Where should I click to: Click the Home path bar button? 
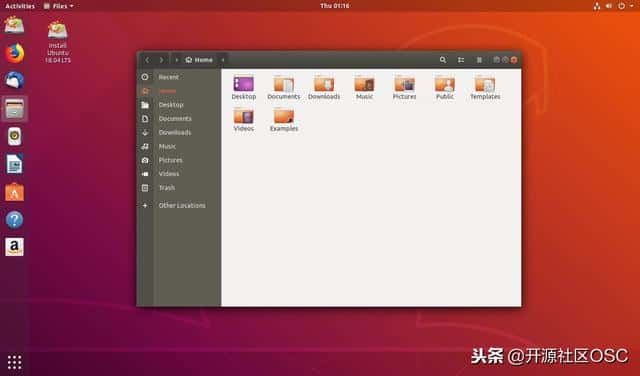click(x=199, y=60)
